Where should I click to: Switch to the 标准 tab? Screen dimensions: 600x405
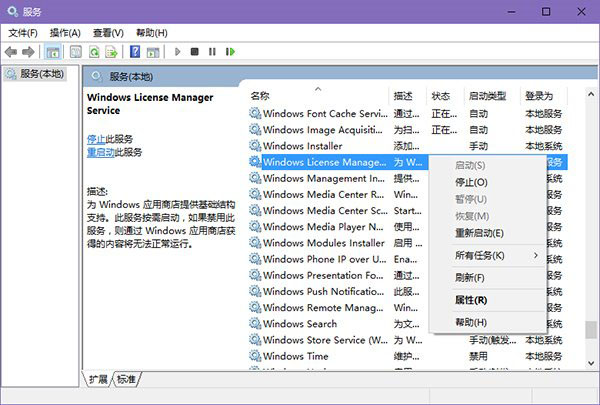(x=126, y=379)
